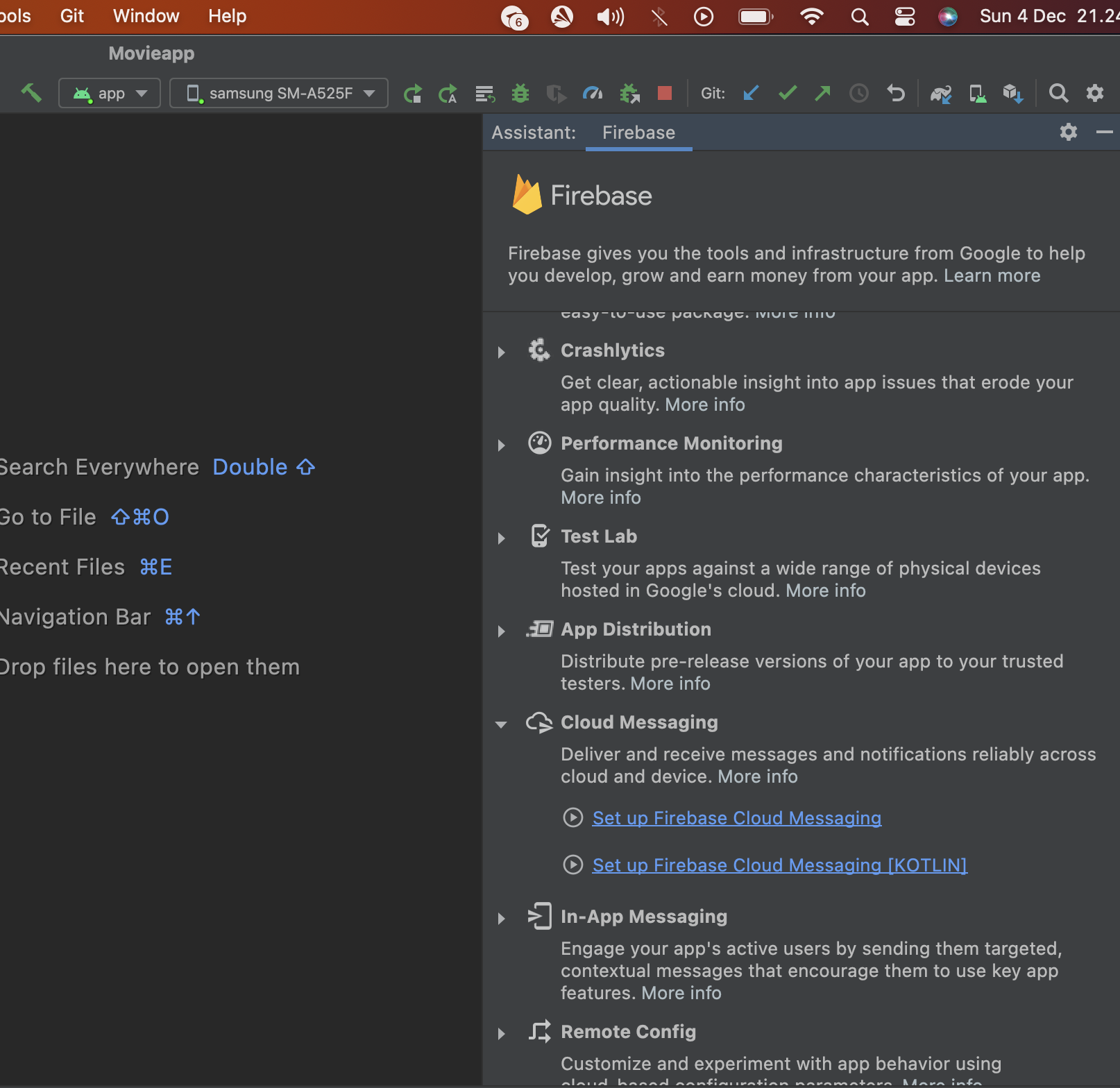This screenshot has height=1088, width=1120.
Task: Click More info link under Crashlytics
Action: click(x=705, y=405)
